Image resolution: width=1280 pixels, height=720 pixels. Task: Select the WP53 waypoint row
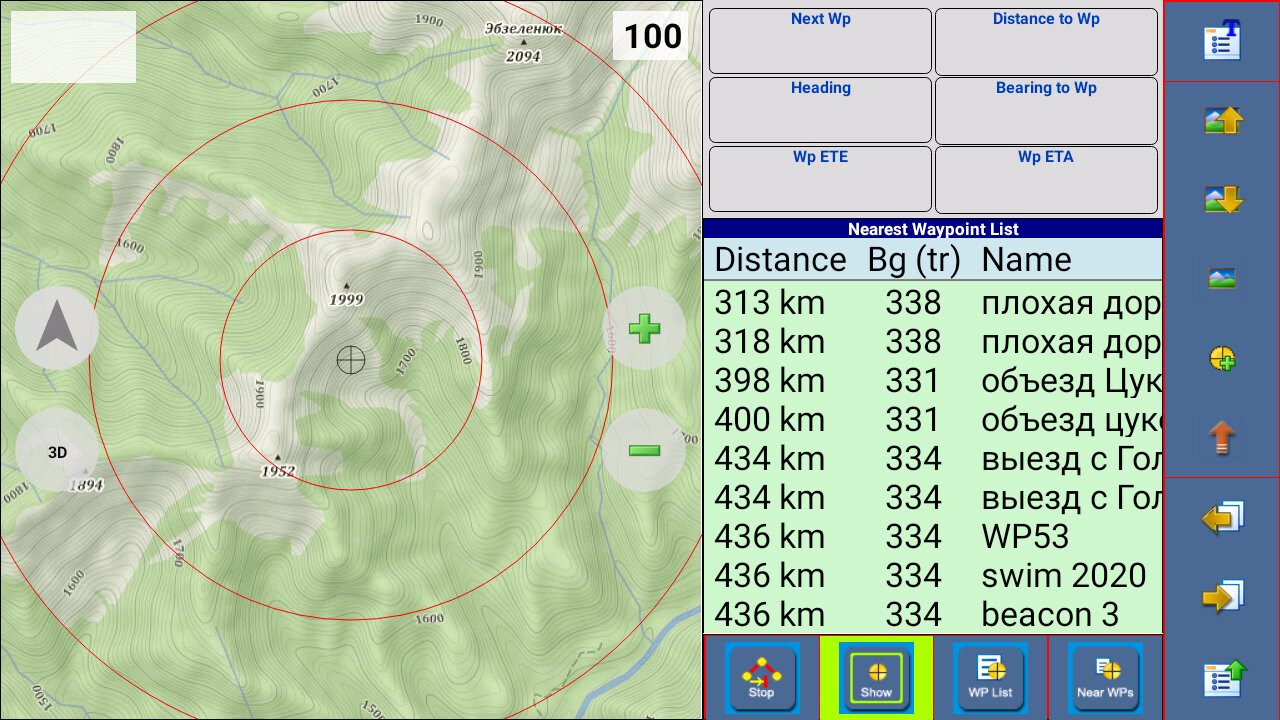click(x=932, y=537)
